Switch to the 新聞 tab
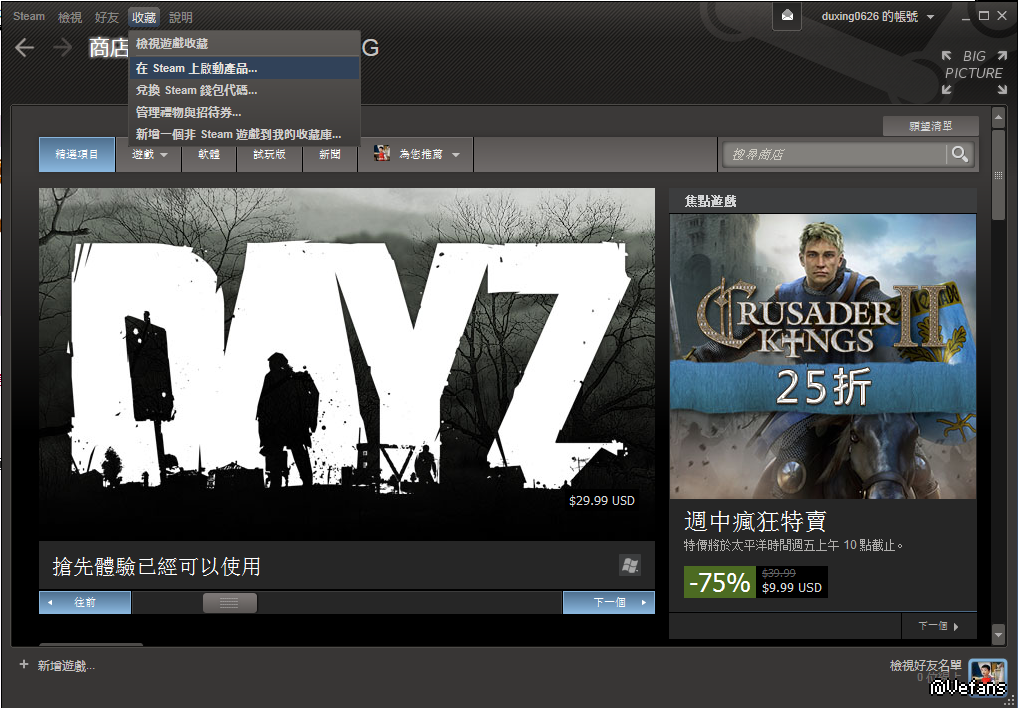 coord(330,154)
